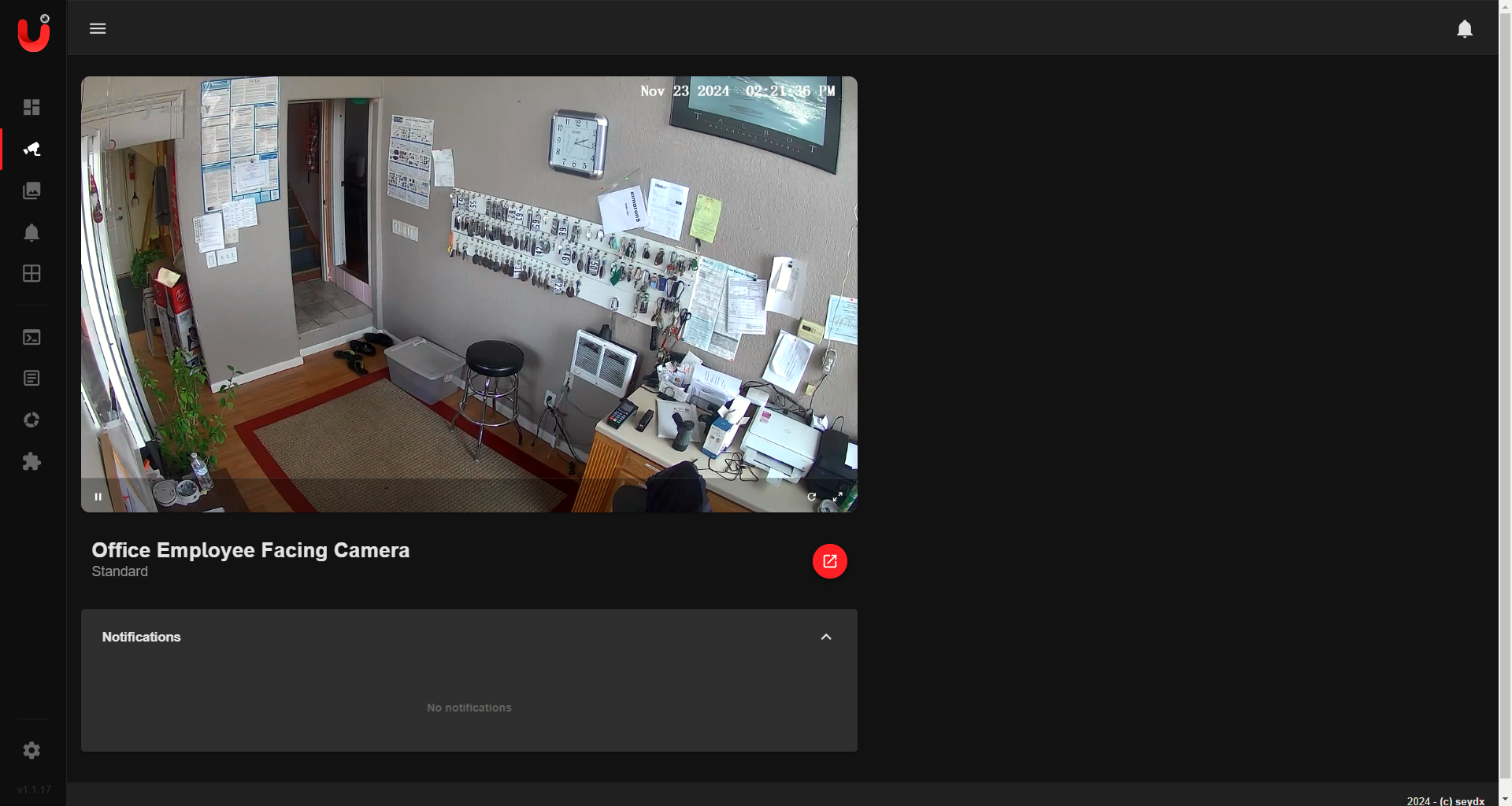
Task: Open the Recordings gallery from sidebar
Action: coord(31,190)
